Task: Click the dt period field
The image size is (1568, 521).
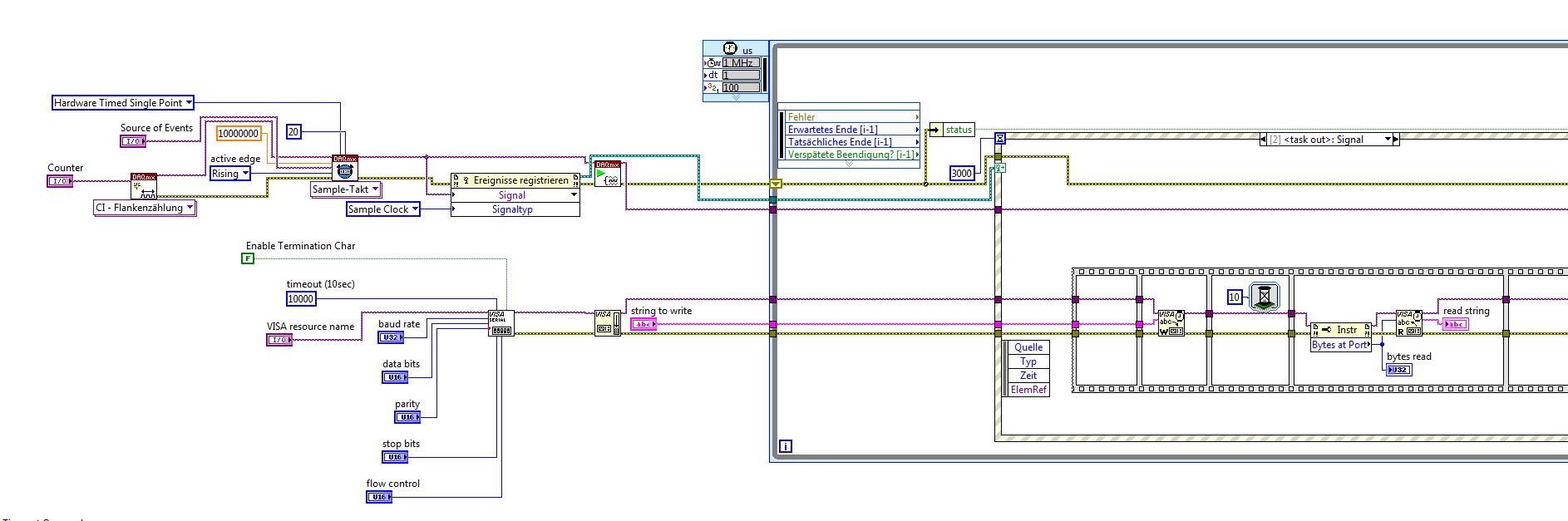Action: [741, 75]
